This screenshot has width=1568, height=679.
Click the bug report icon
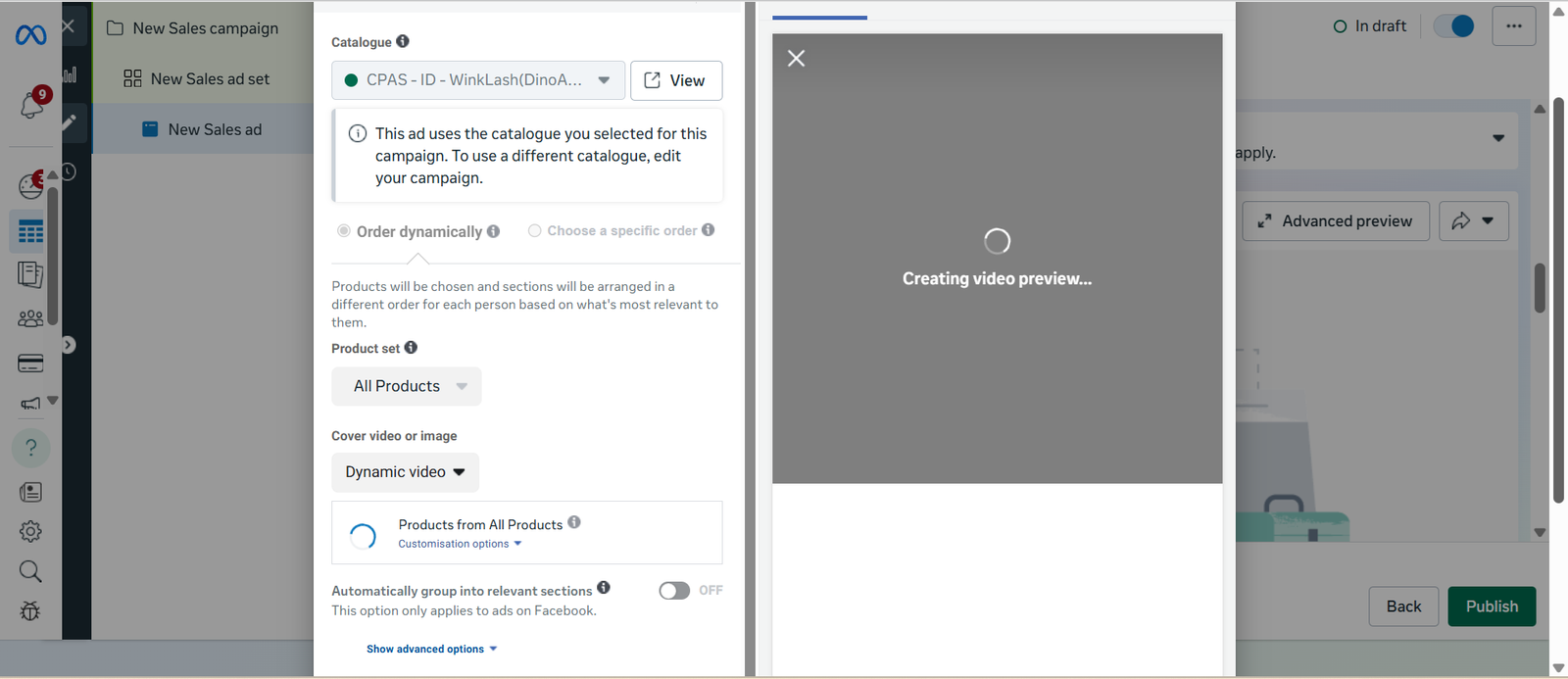click(x=30, y=611)
